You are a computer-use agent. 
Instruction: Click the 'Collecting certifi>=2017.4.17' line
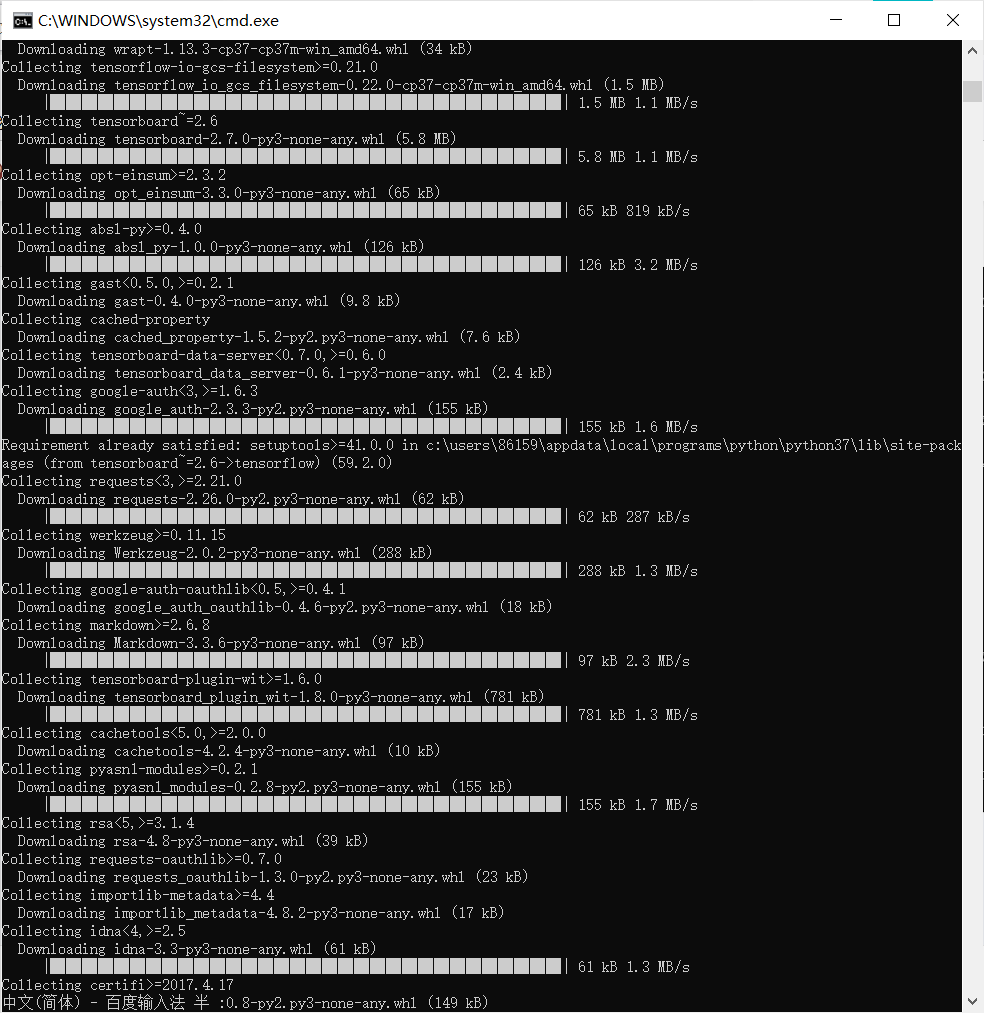pyautogui.click(x=118, y=985)
